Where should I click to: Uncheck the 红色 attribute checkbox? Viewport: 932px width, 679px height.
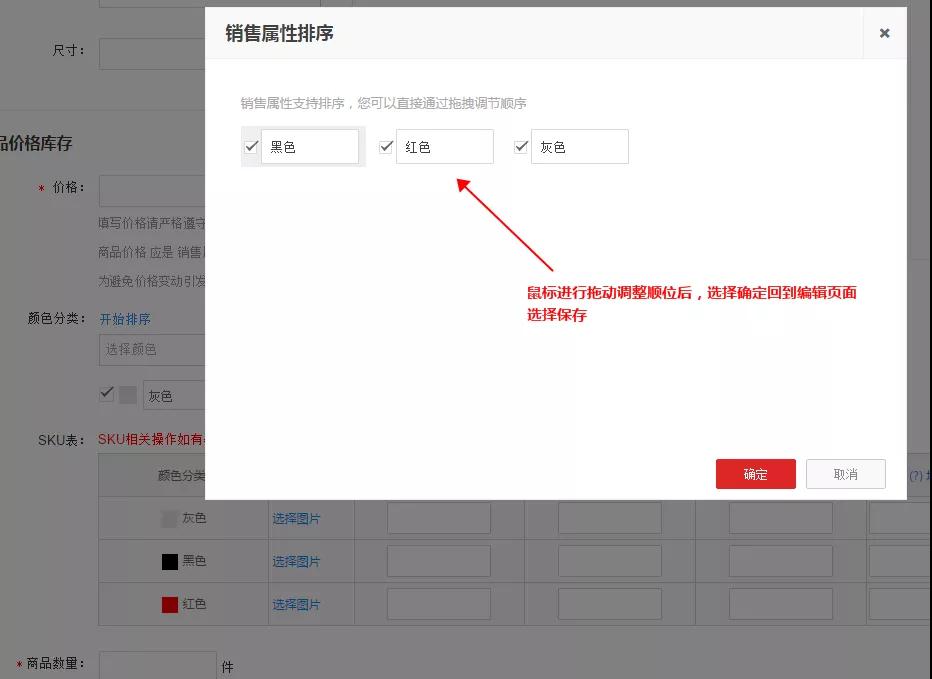click(385, 145)
